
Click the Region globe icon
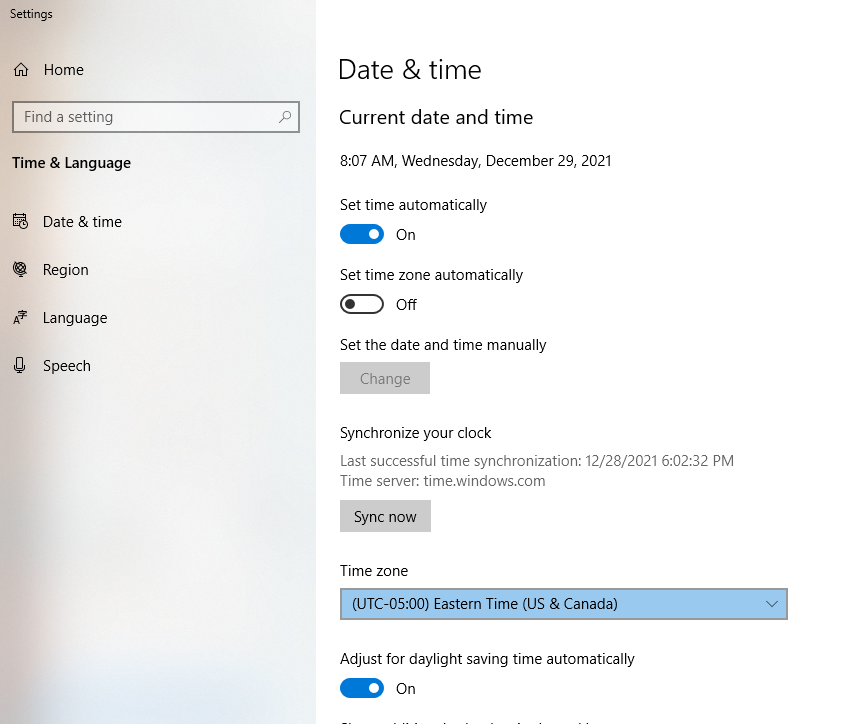(x=20, y=269)
